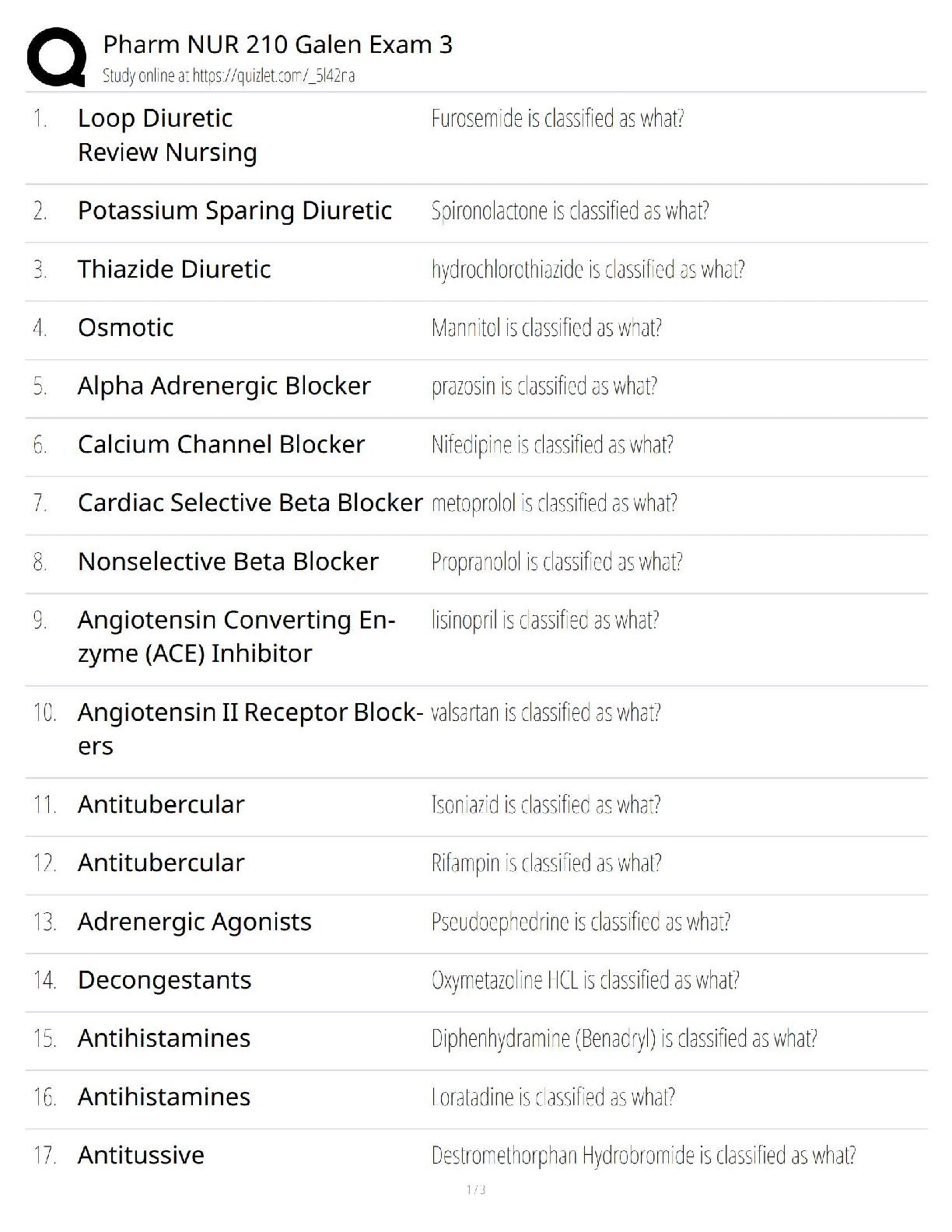Select the valsartan classification question
Screen dimensions: 952x1232
(546, 712)
